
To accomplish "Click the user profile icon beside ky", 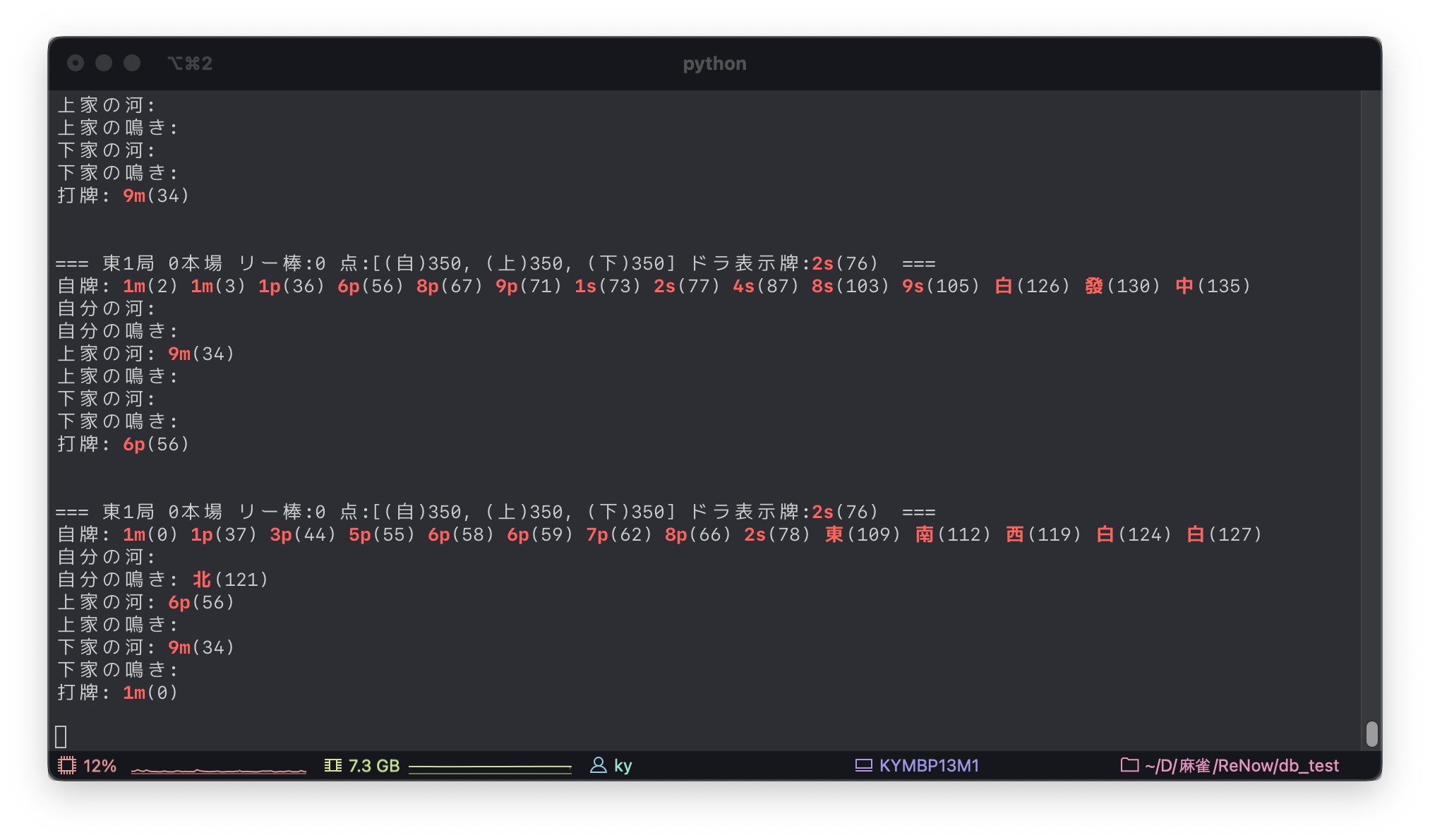I will pyautogui.click(x=598, y=765).
